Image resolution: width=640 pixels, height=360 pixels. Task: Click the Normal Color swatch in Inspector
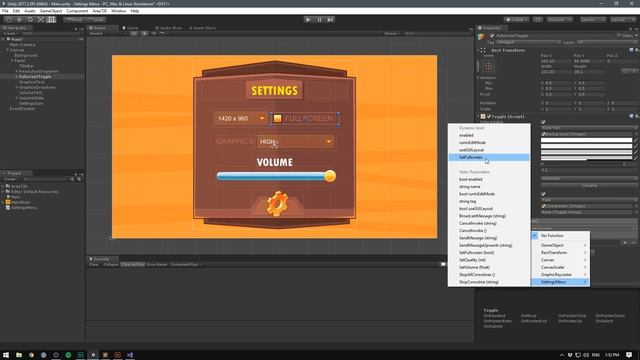(587, 140)
